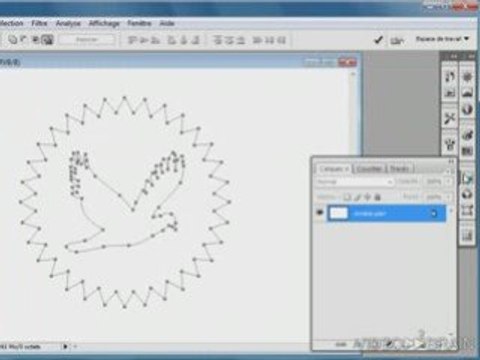Open the Affichage menu
480x360 pixels.
[x=104, y=23]
